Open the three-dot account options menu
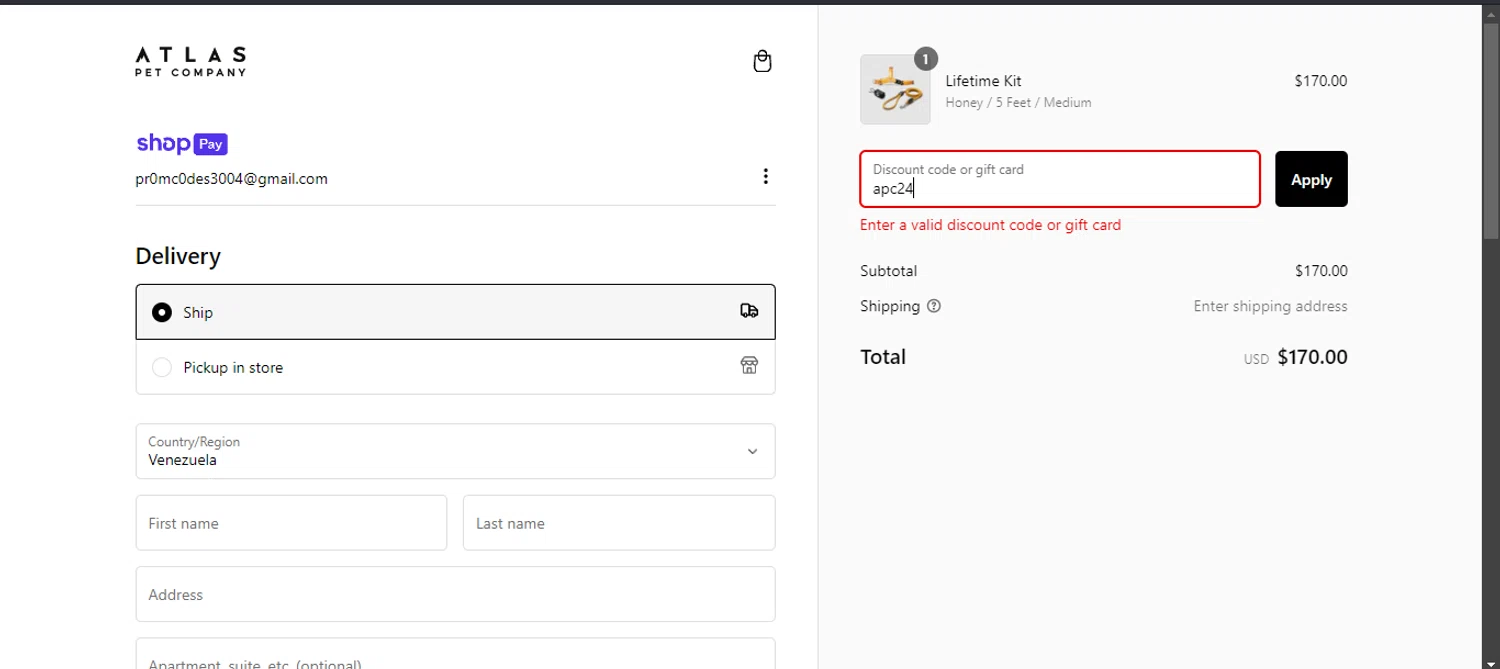Viewport: 1500px width, 669px height. pos(765,176)
